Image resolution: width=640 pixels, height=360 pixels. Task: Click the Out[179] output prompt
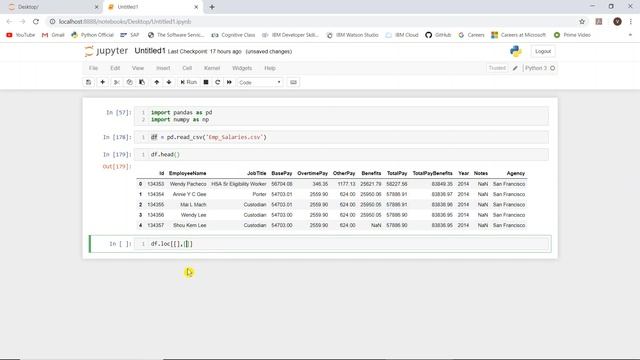[x=116, y=167]
